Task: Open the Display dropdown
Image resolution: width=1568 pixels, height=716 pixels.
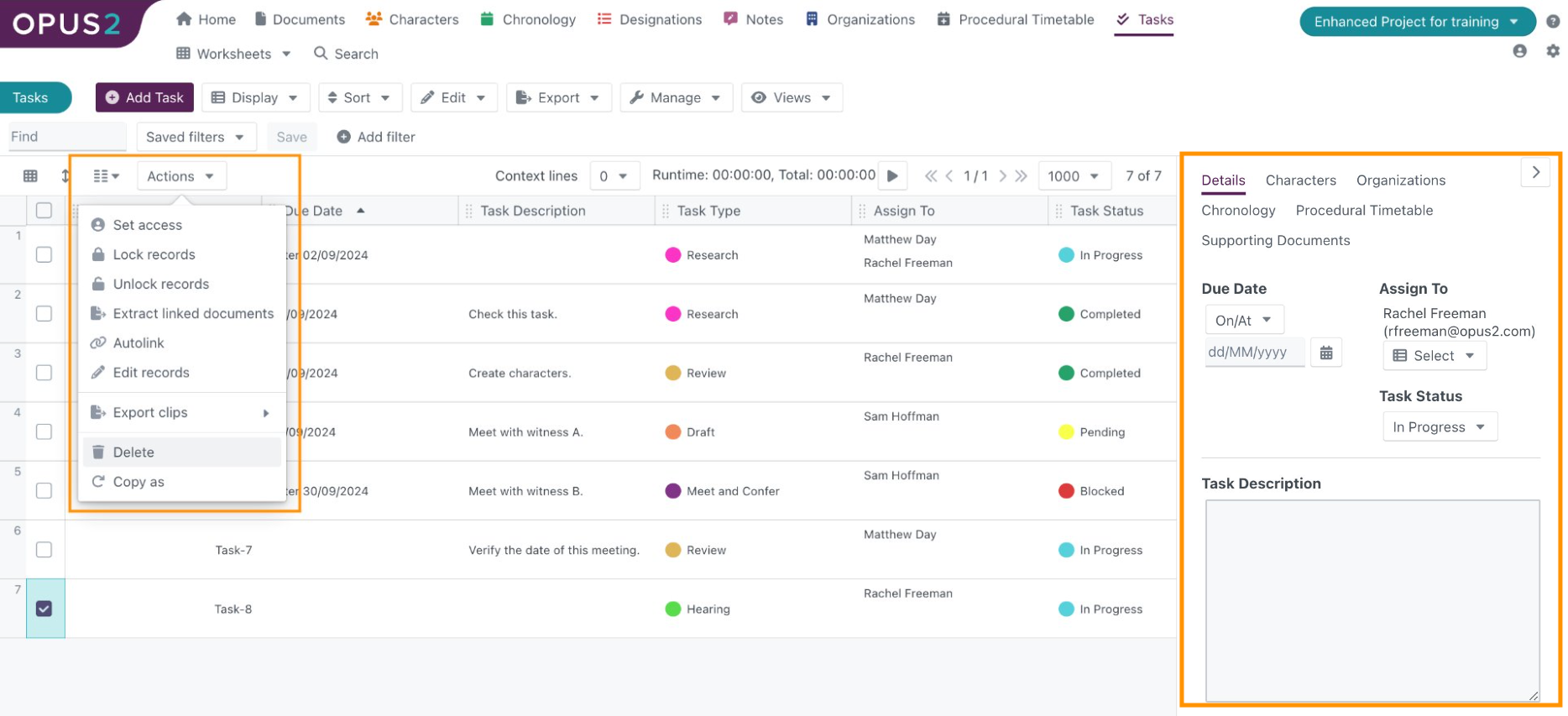Action: coord(255,97)
